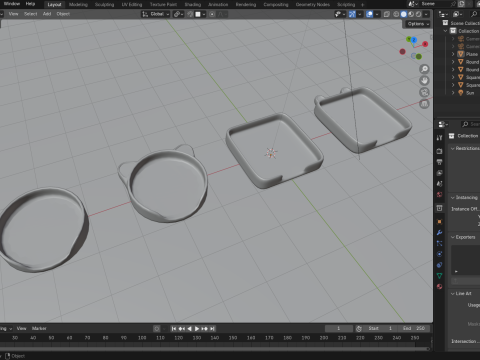This screenshot has width=480, height=360.
Task: Open the Material properties tab
Action: 439,287
